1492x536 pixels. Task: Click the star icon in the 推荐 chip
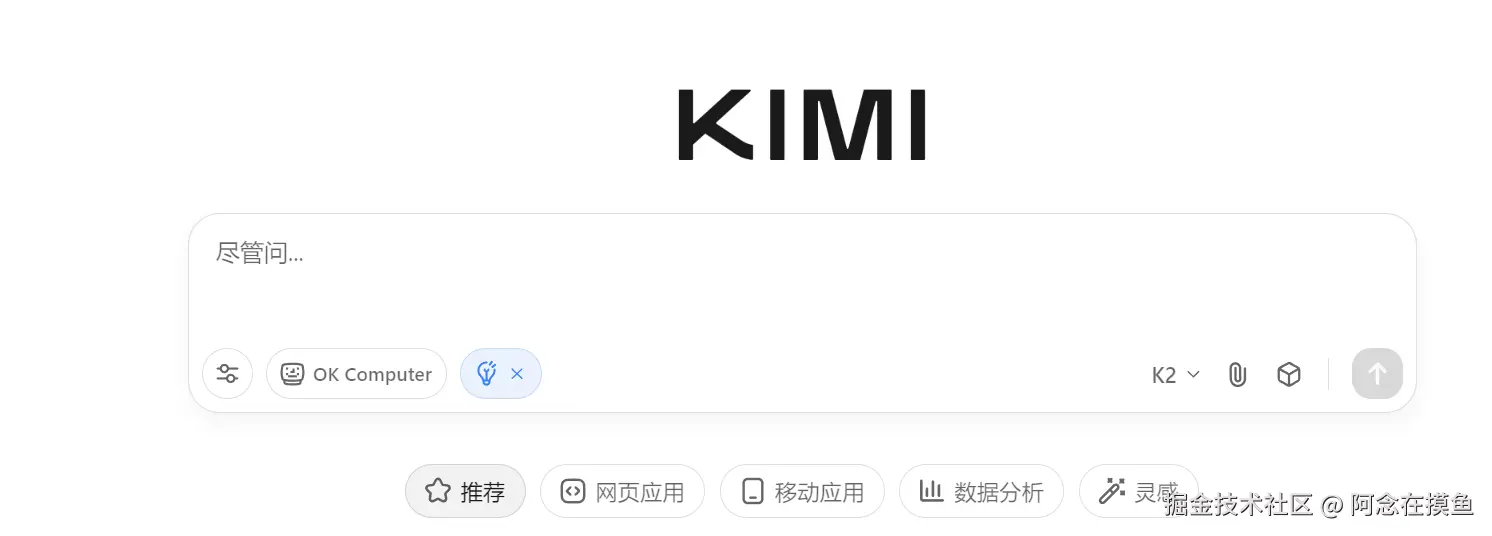click(x=437, y=491)
